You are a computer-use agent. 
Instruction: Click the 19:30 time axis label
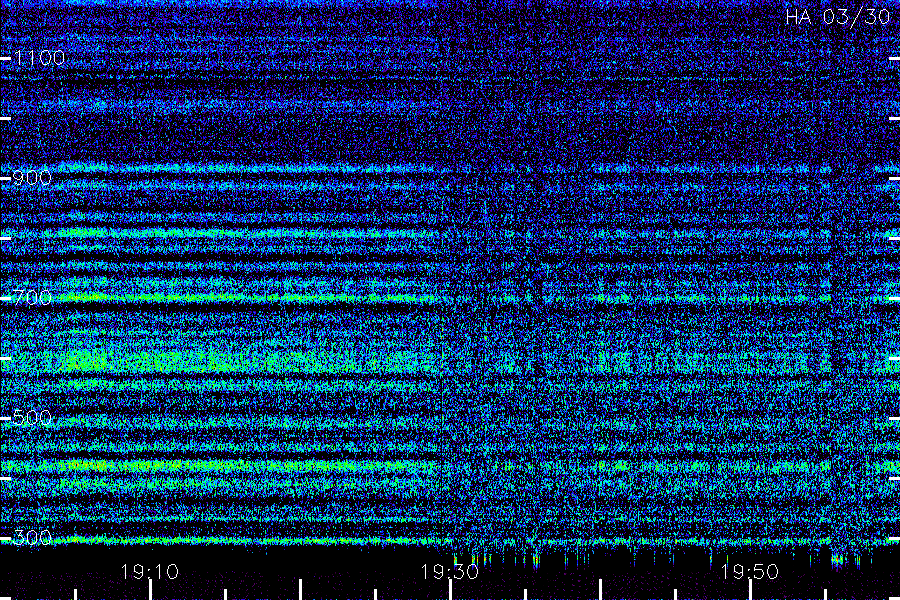[x=450, y=572]
